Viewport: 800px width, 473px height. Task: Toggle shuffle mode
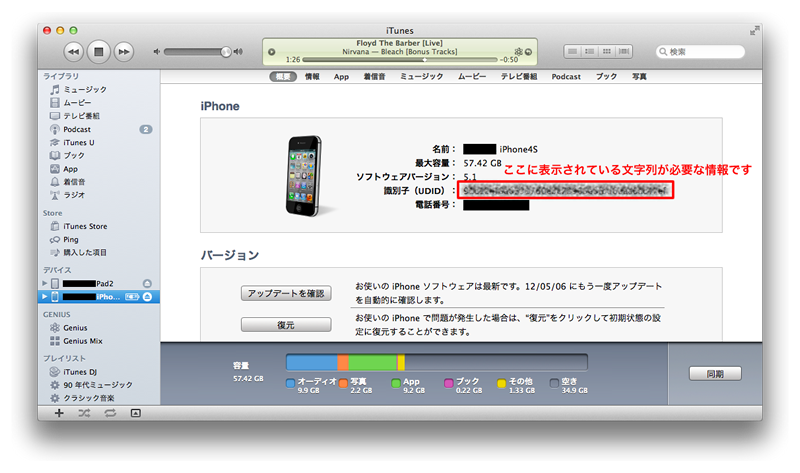(84, 413)
